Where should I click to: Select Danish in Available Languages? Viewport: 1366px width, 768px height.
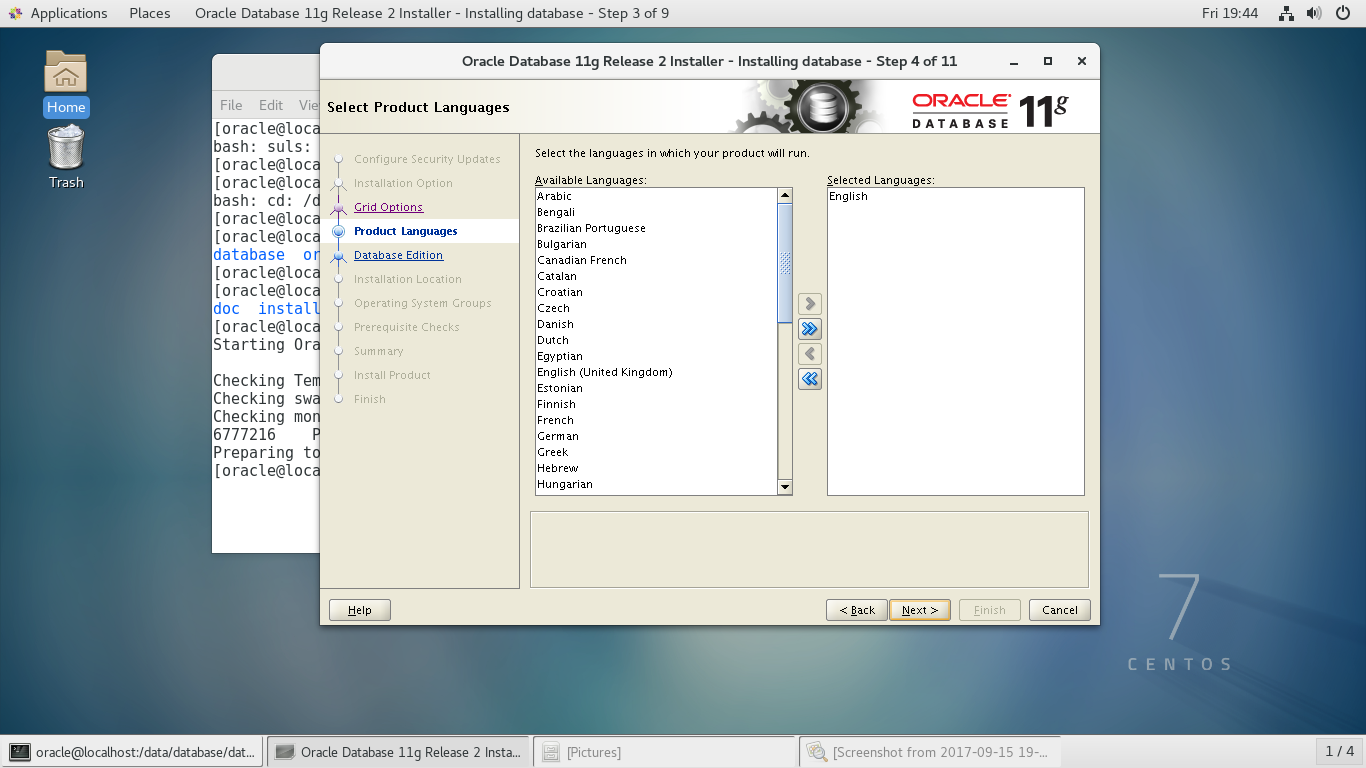[656, 324]
